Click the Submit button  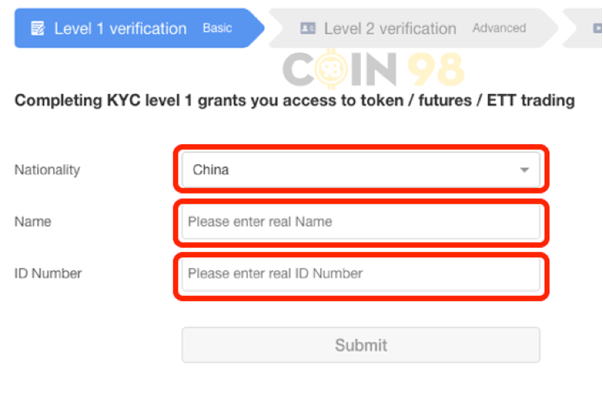coord(361,345)
